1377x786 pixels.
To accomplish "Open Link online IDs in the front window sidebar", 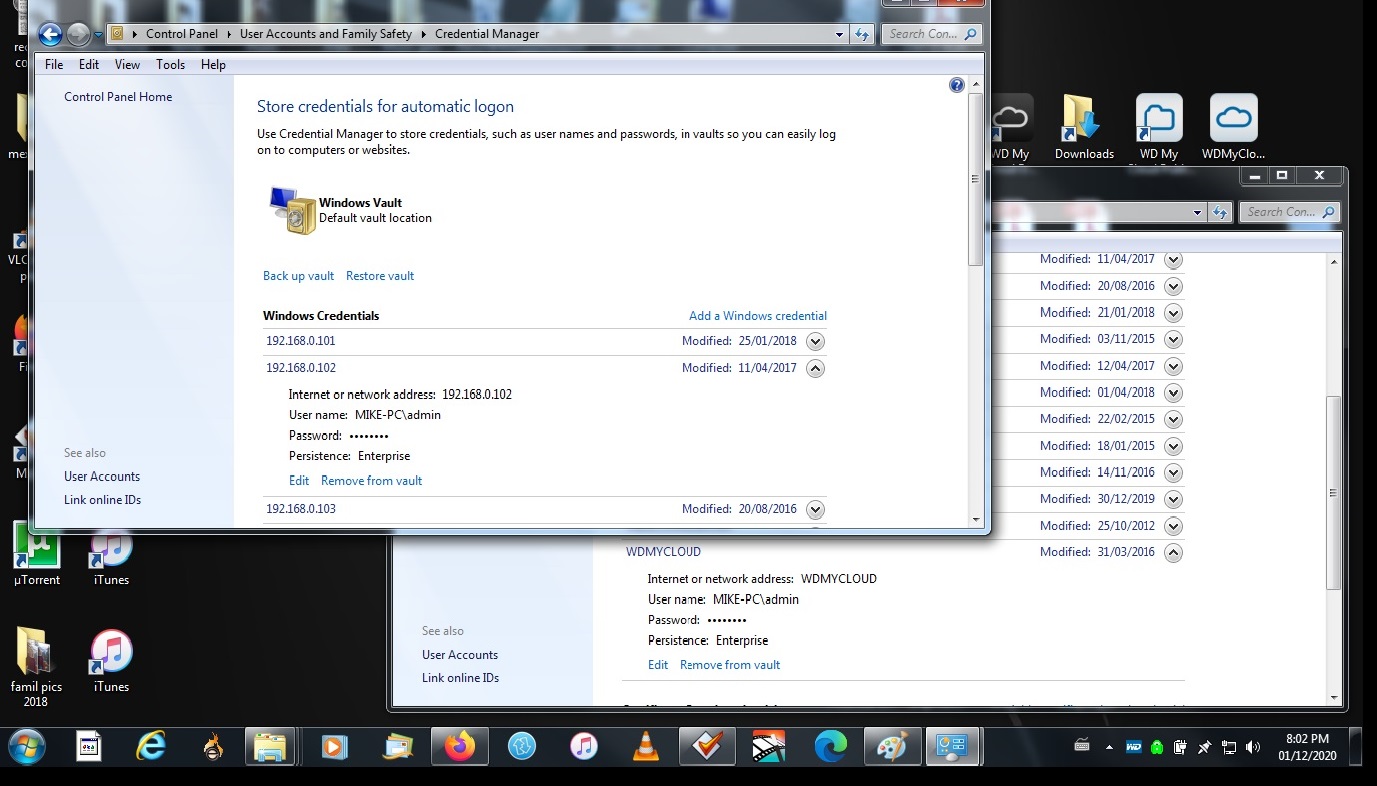I will [102, 500].
